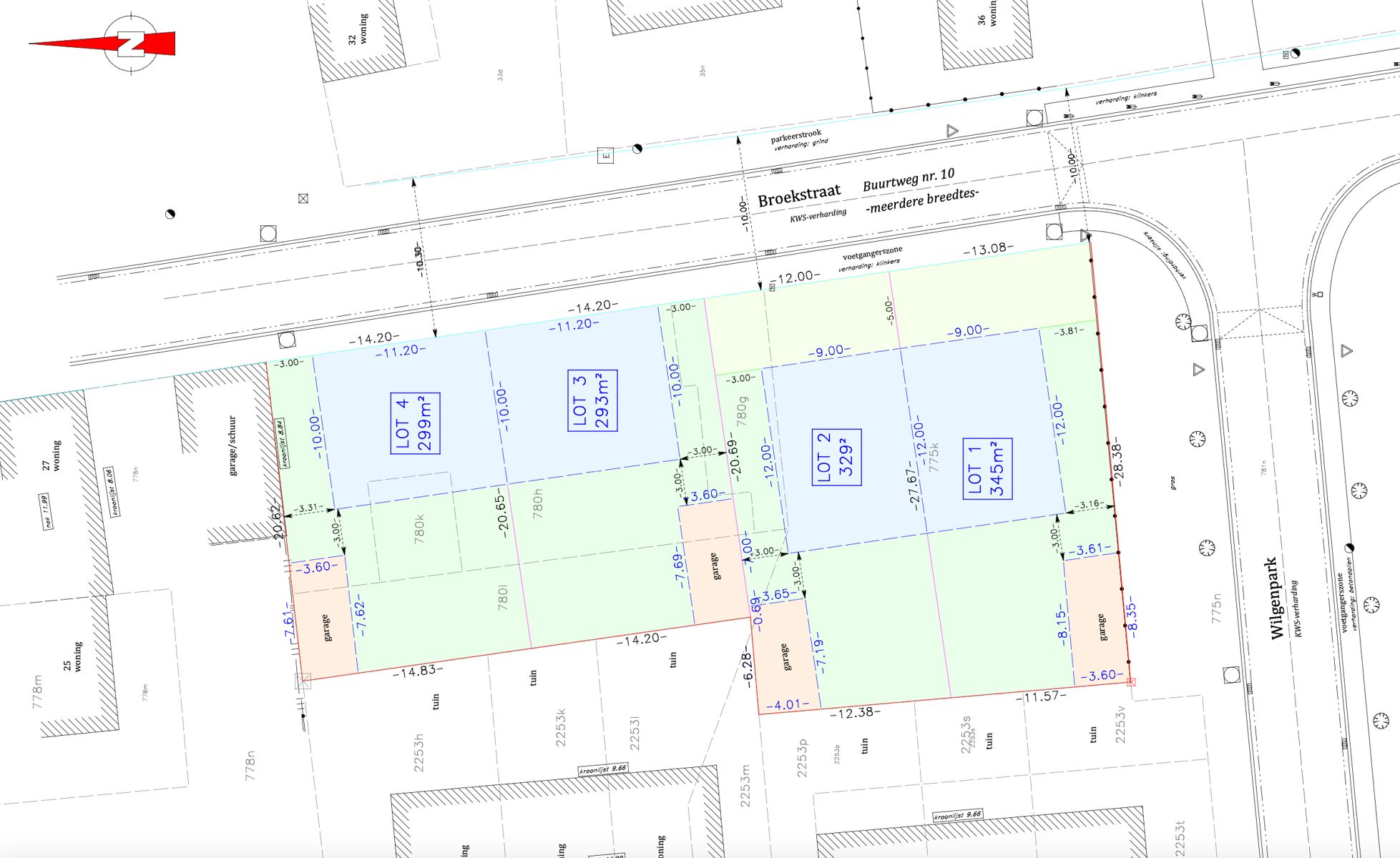Click the blue -0.69- dimension
The image size is (1400, 858).
[x=757, y=610]
